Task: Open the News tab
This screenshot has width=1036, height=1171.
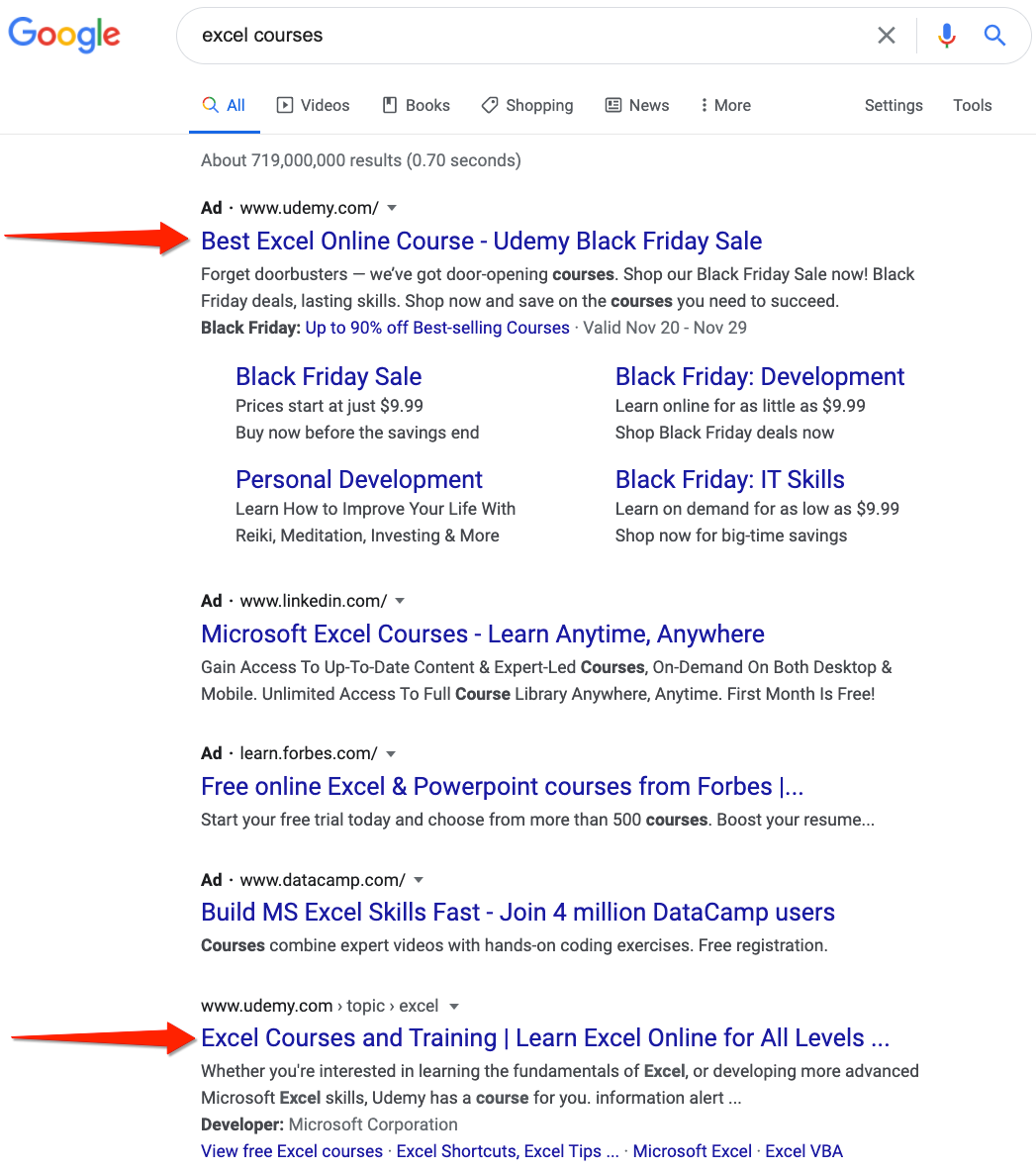Action: point(636,105)
